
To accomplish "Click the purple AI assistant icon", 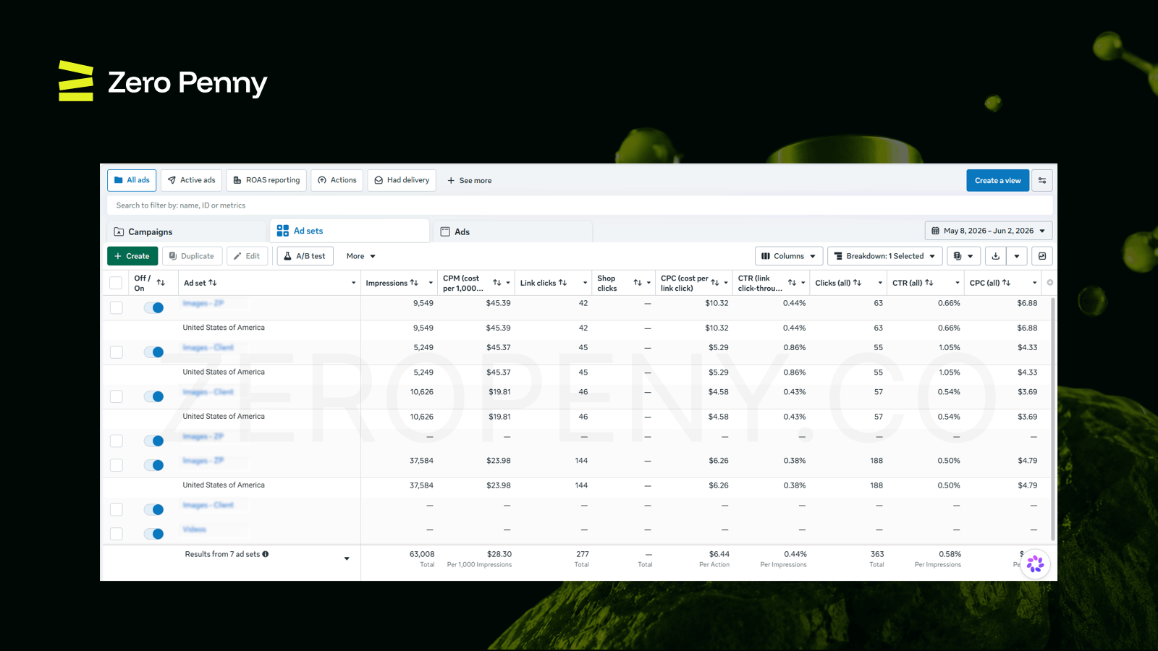I will [x=1035, y=564].
